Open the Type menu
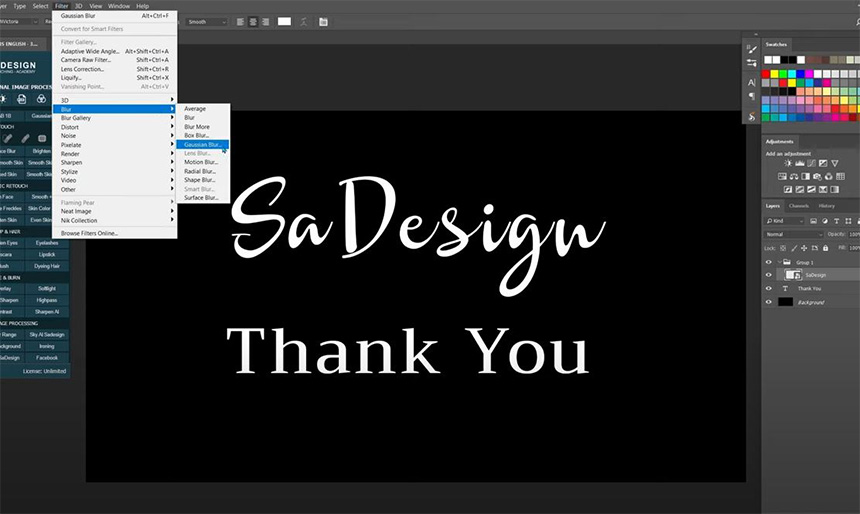The image size is (860, 514). pyautogui.click(x=20, y=6)
